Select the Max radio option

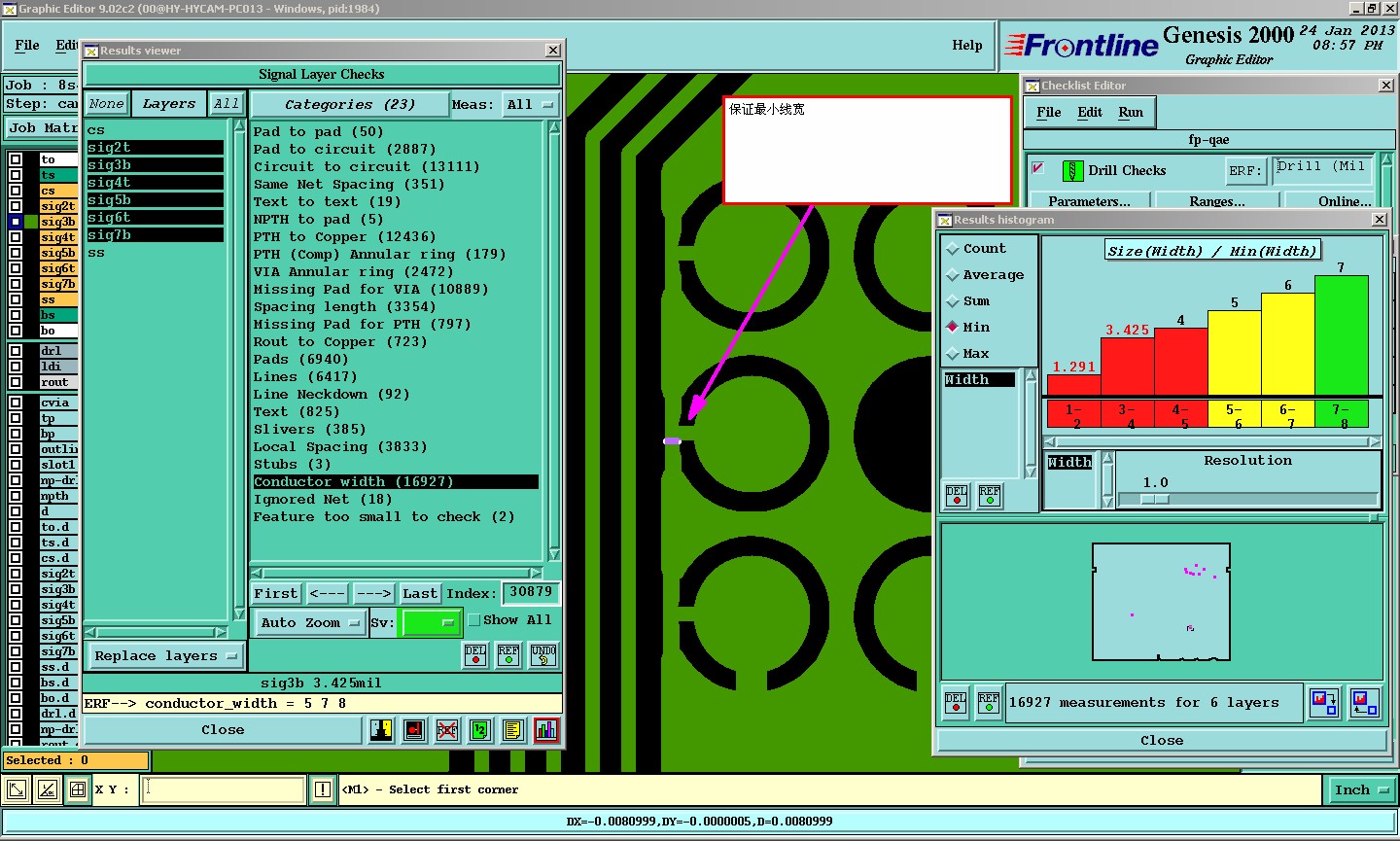[953, 354]
